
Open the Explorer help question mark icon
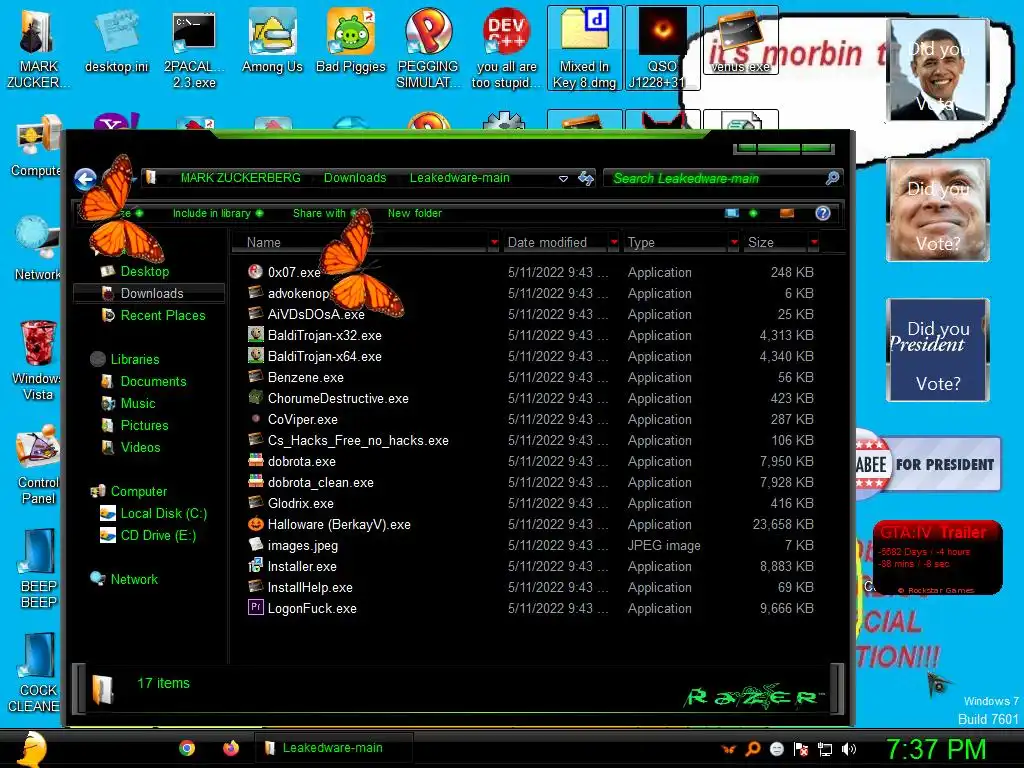point(823,213)
